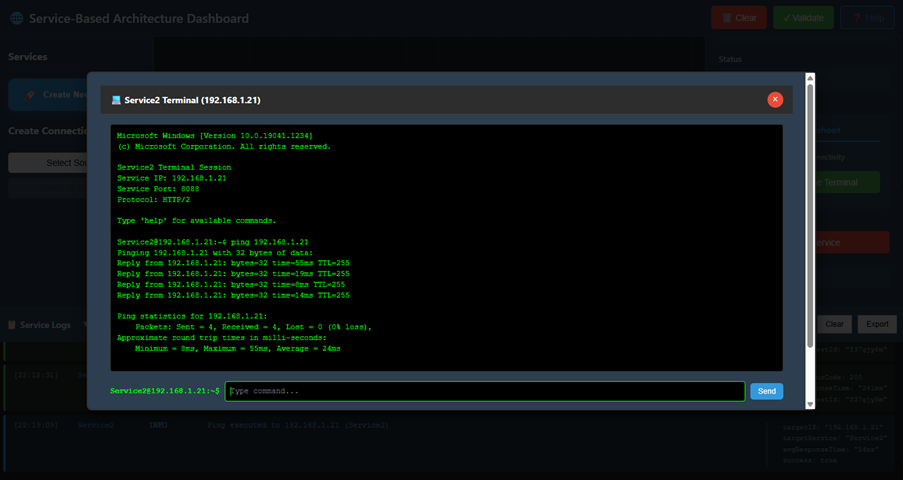Click 'Service2 Terminal Session' line

(x=174, y=167)
